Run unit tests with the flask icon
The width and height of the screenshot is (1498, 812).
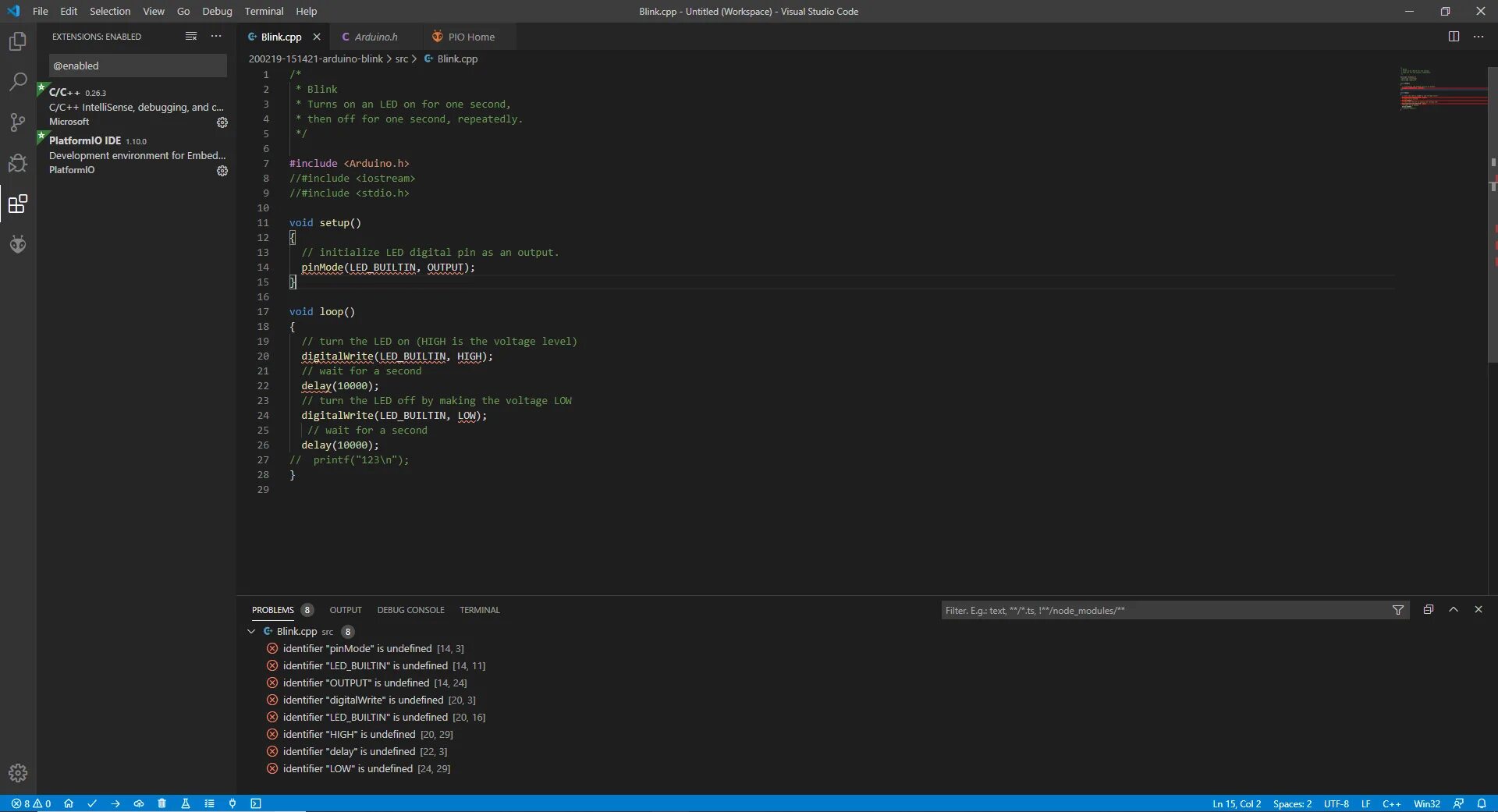(186, 803)
